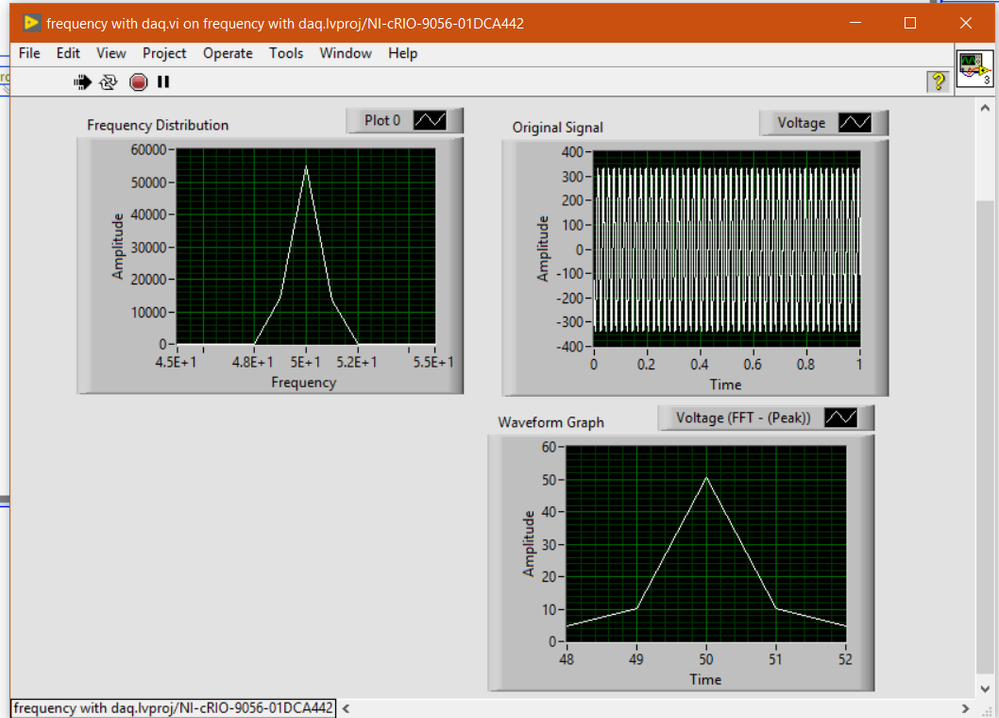Maximize the frequency with daq.vi window

(x=910, y=23)
